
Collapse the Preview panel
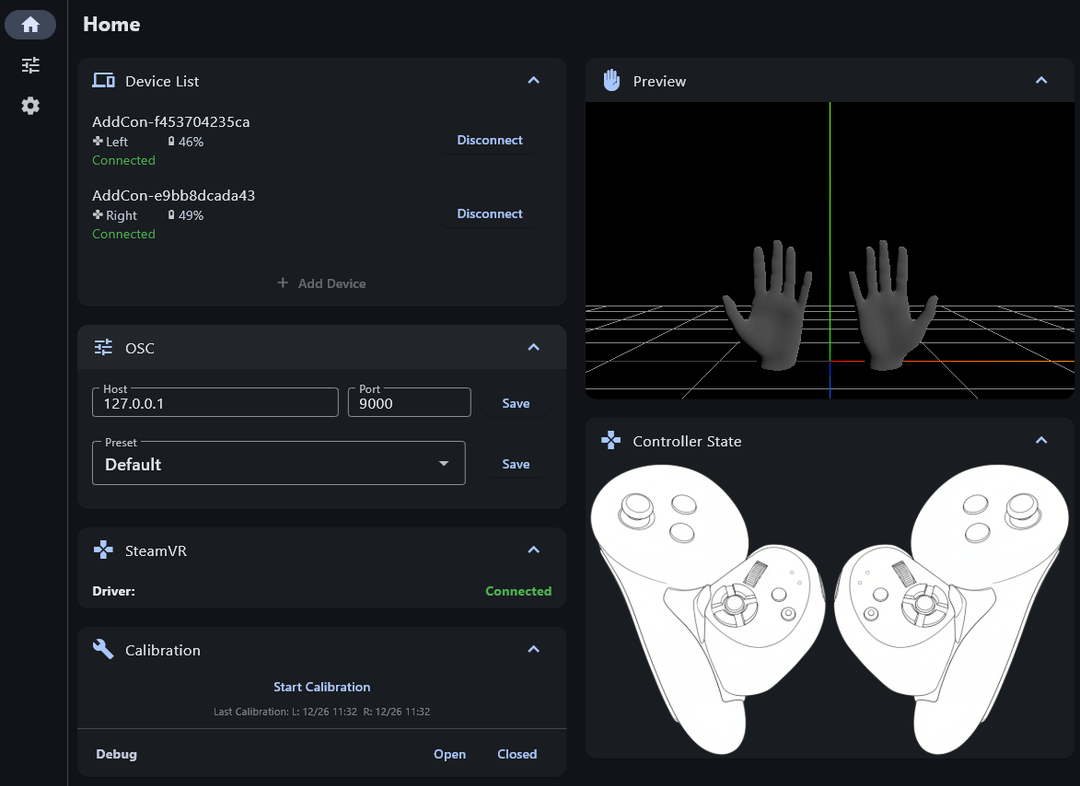pos(1041,81)
